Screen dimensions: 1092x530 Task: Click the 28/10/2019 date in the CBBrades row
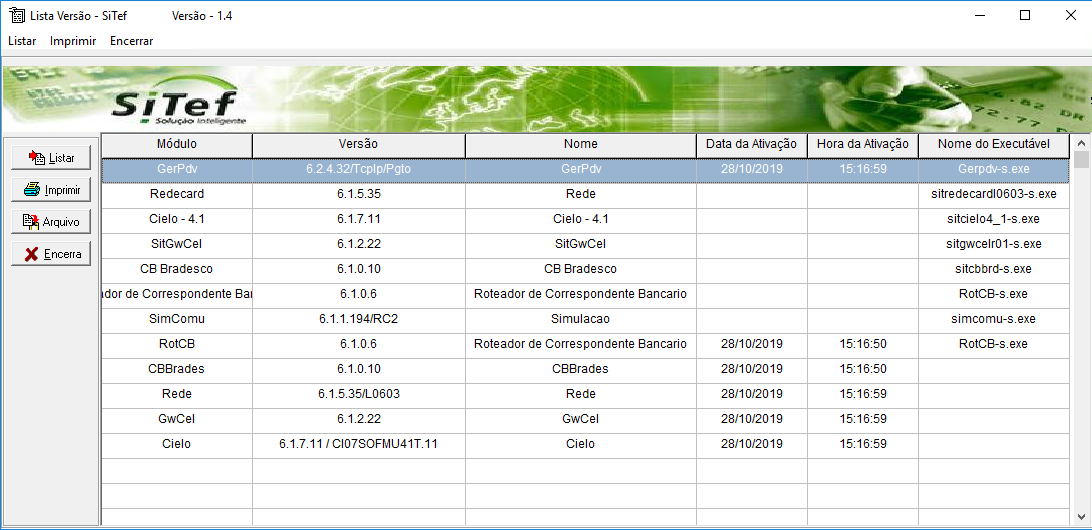(751, 370)
